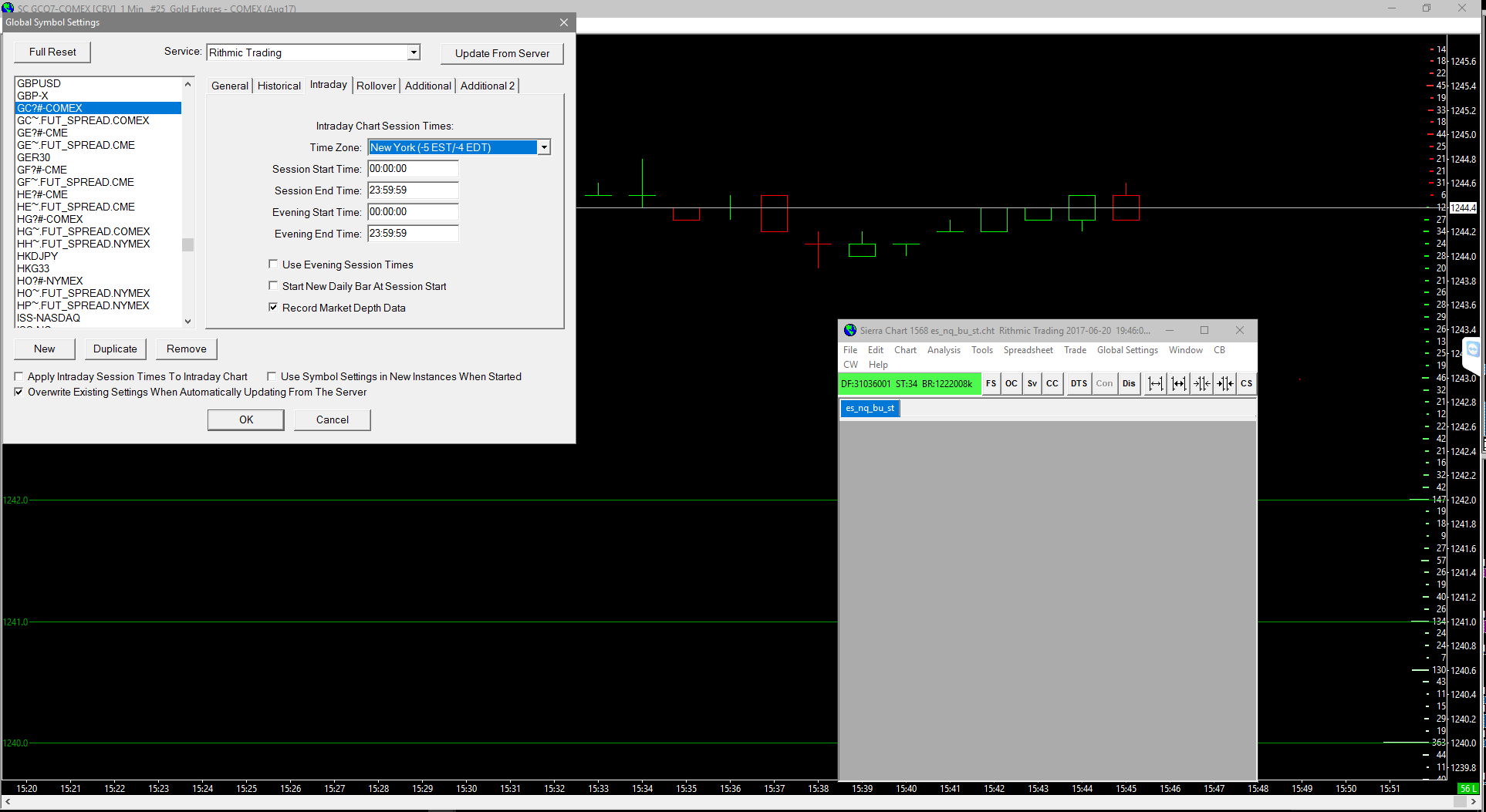Expand the Service dropdown list
The image size is (1486, 812).
(414, 52)
